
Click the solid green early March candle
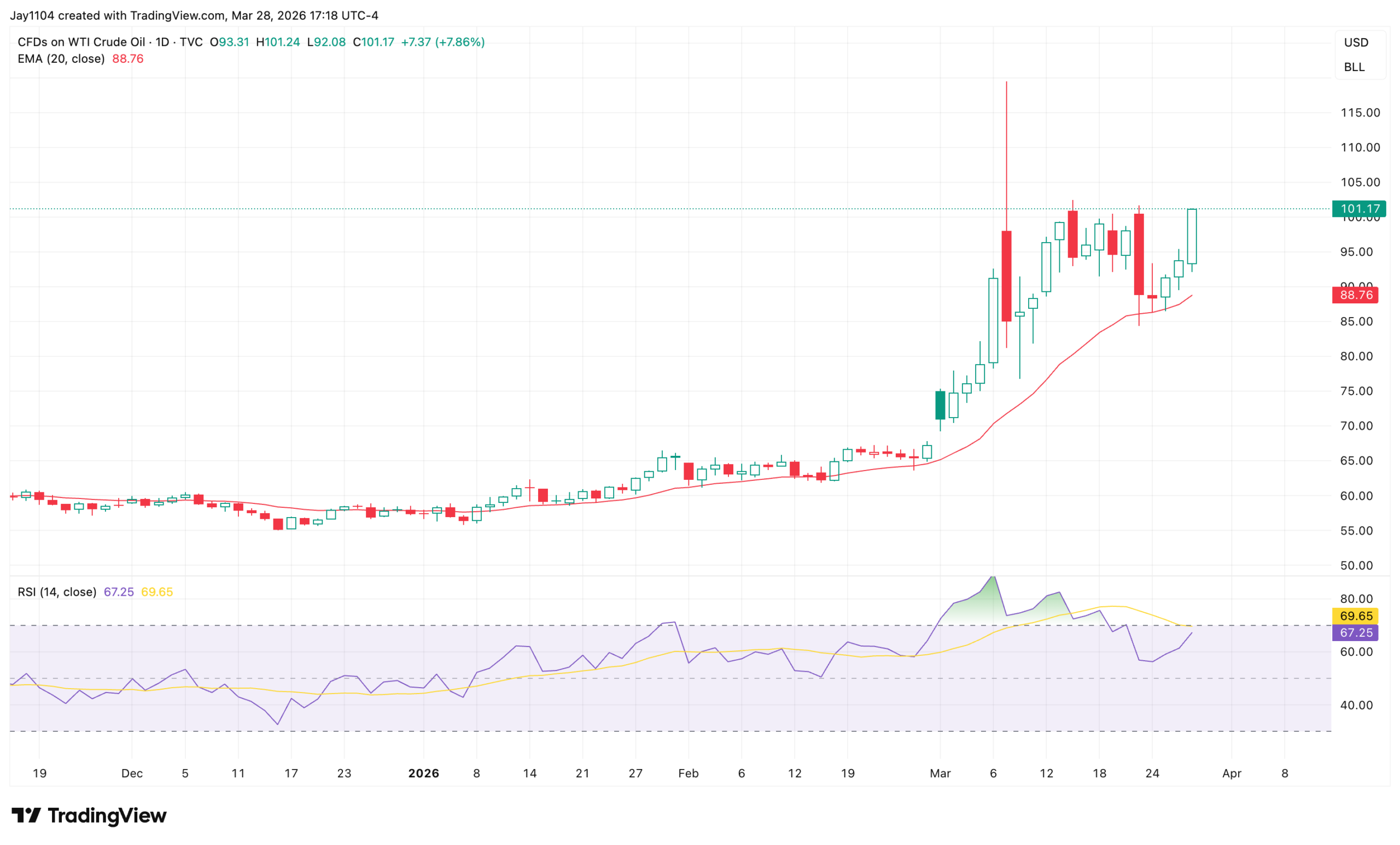coord(940,406)
